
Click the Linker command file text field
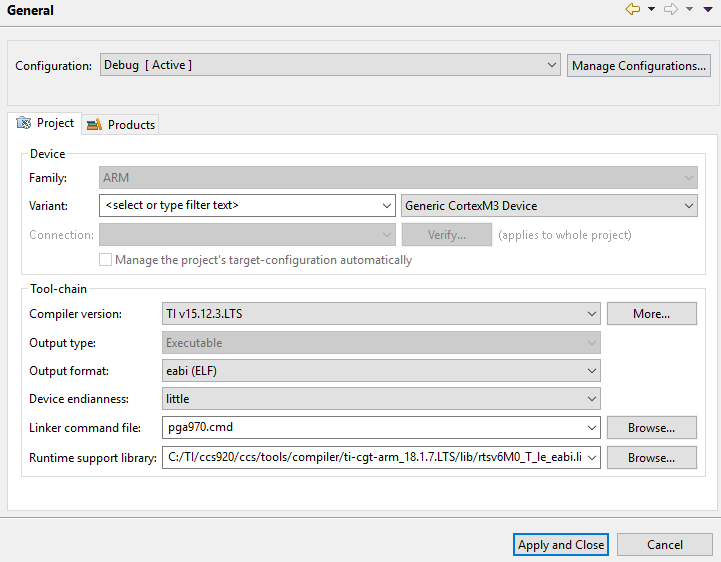(380, 428)
